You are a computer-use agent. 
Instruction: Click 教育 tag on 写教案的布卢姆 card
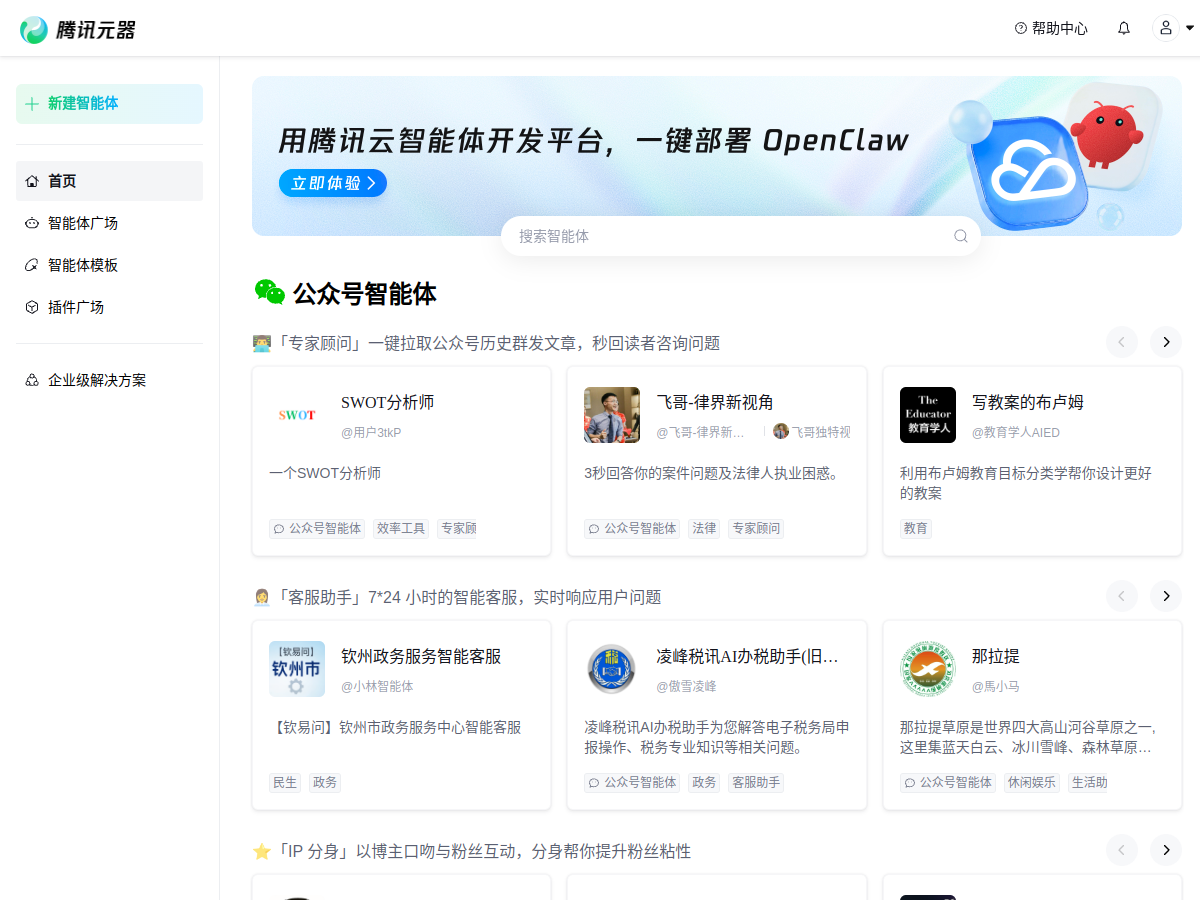916,528
